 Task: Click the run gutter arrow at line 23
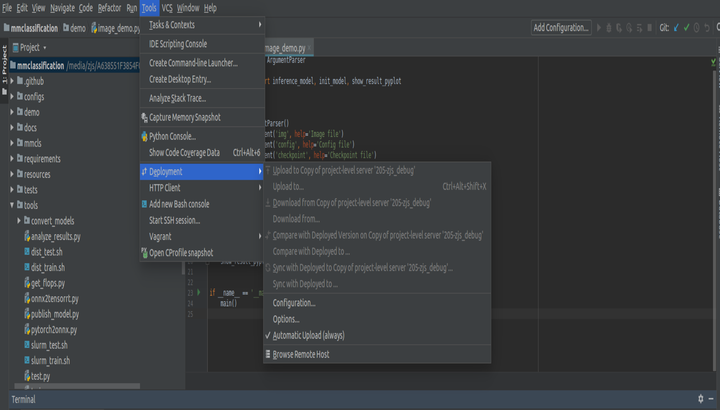click(199, 292)
